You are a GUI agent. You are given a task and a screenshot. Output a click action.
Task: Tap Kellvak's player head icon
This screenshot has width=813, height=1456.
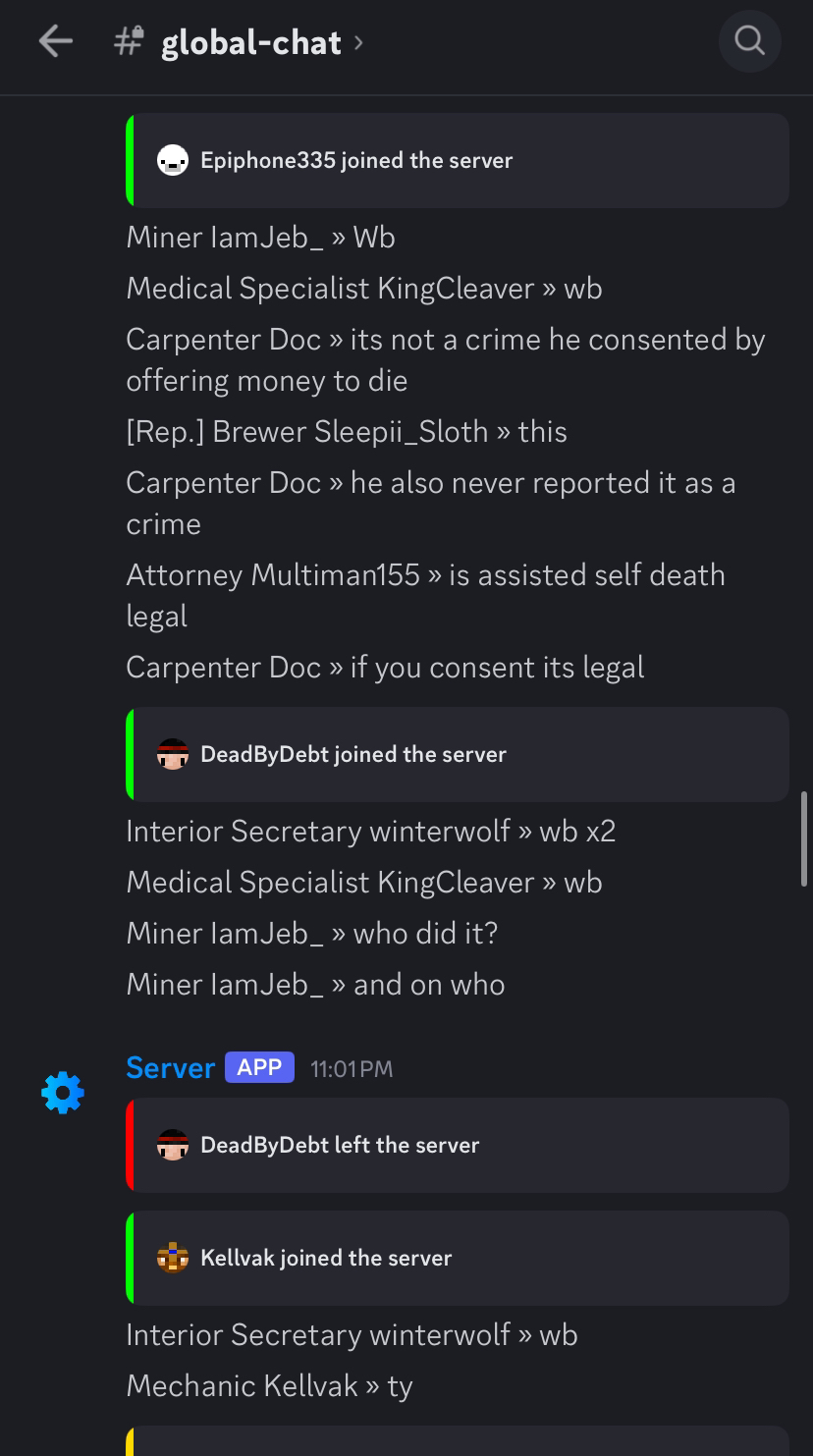173,1258
